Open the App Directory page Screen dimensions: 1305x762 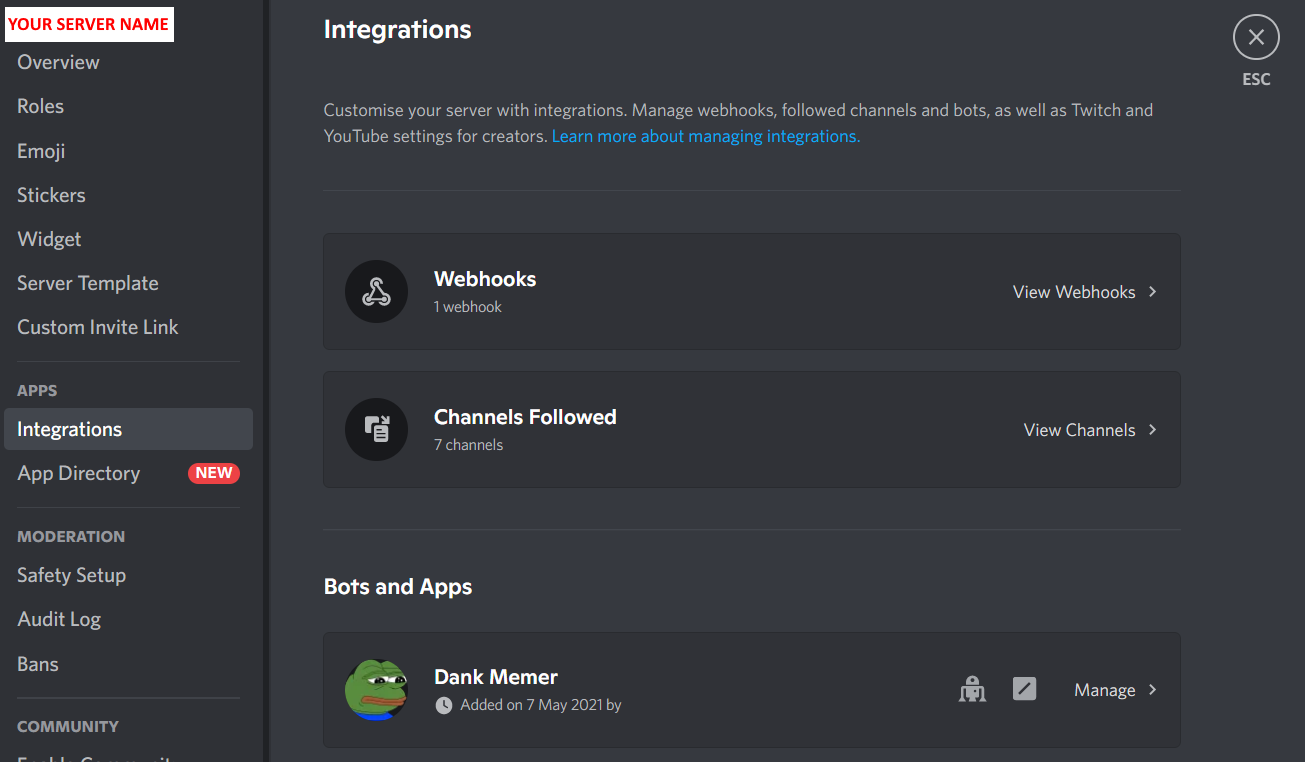[79, 473]
